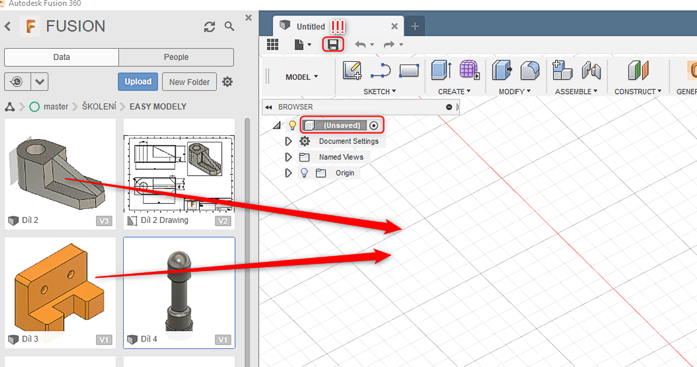Select the Create Sketch tool
The height and width of the screenshot is (367, 697).
point(352,70)
